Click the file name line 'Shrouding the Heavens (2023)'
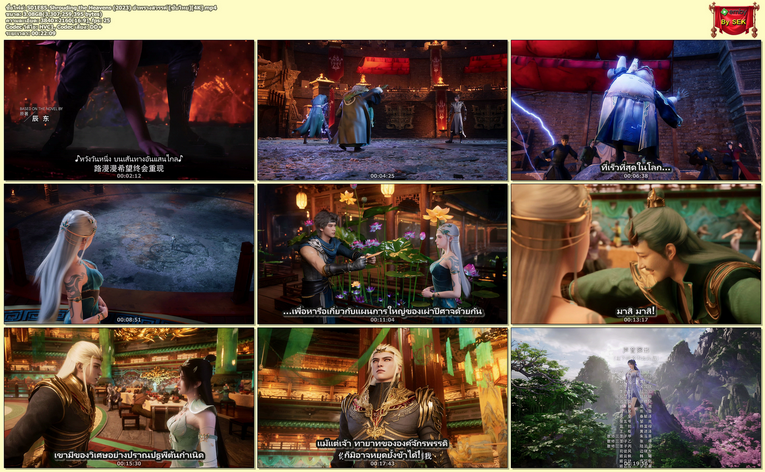The image size is (765, 472). coord(111,7)
